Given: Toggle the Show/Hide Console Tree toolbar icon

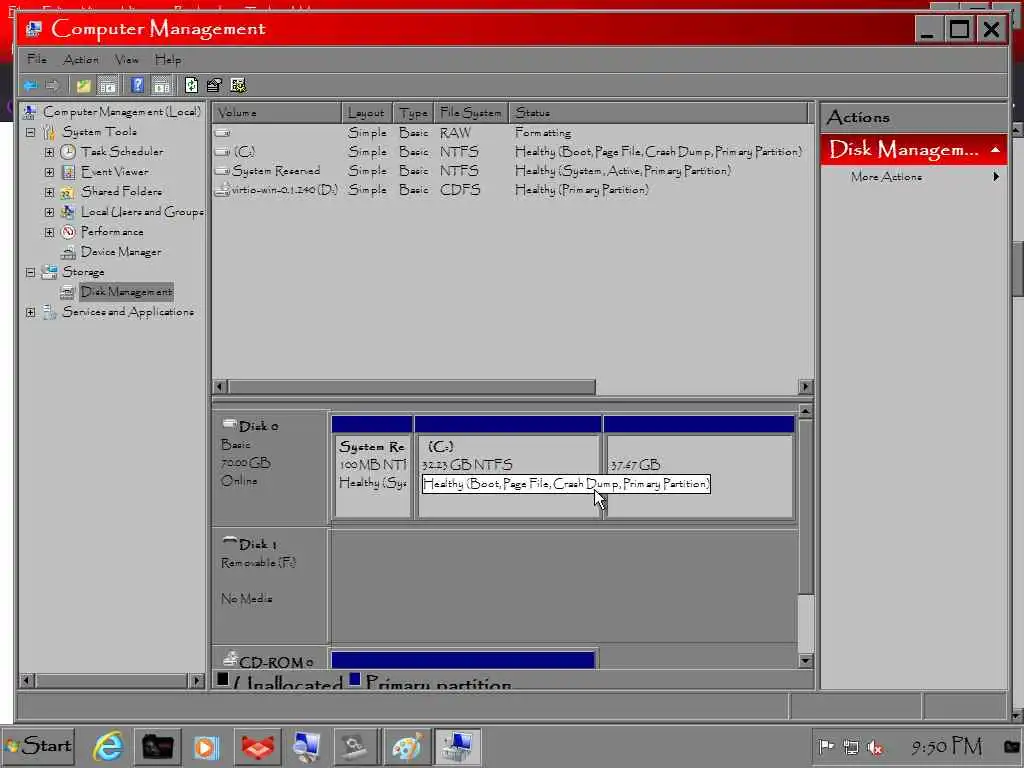Looking at the screenshot, I should tap(108, 86).
